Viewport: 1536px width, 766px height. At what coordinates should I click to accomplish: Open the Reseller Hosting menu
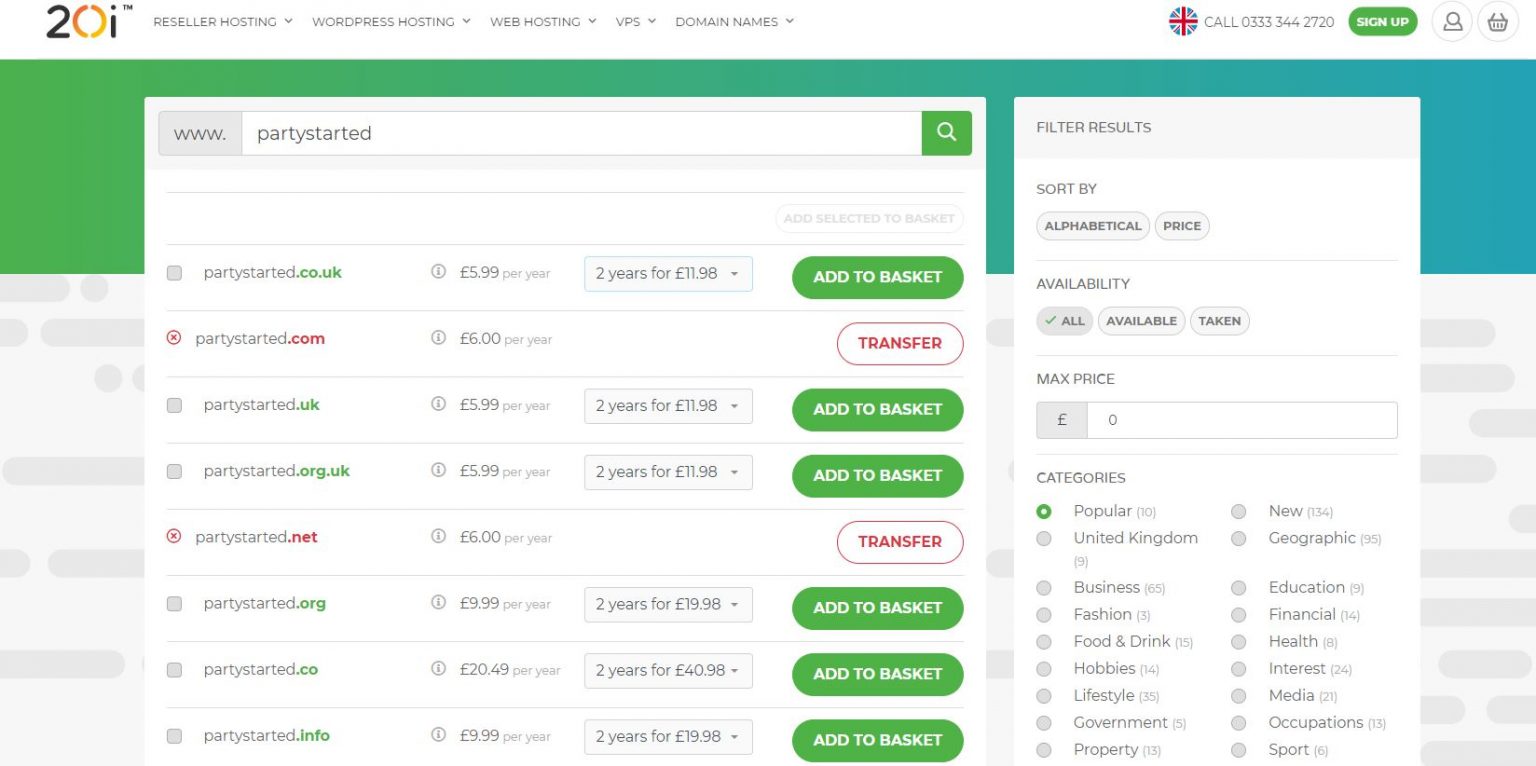(222, 21)
